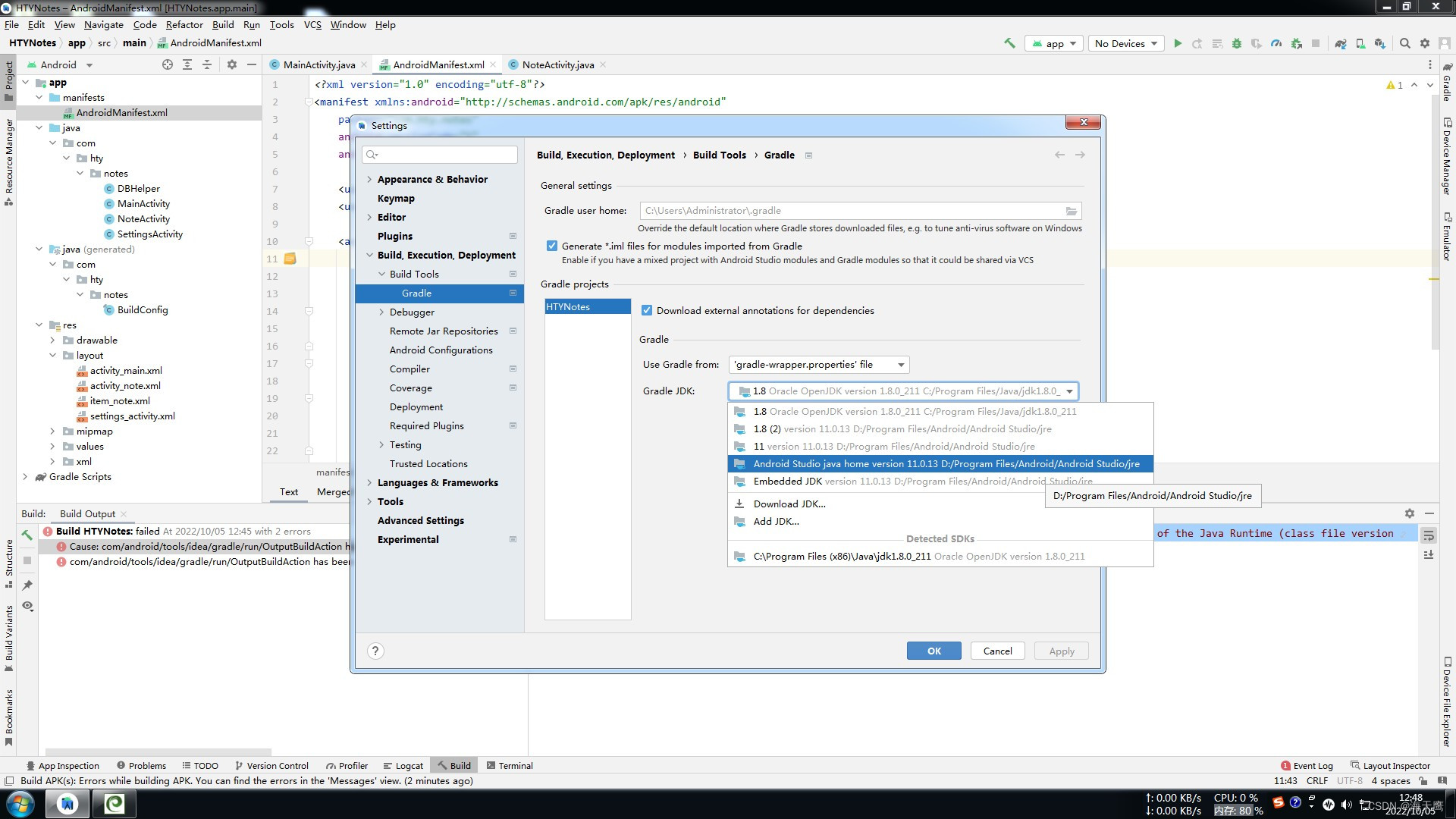
Task: Expand the Editor settings section
Action: [x=369, y=218]
